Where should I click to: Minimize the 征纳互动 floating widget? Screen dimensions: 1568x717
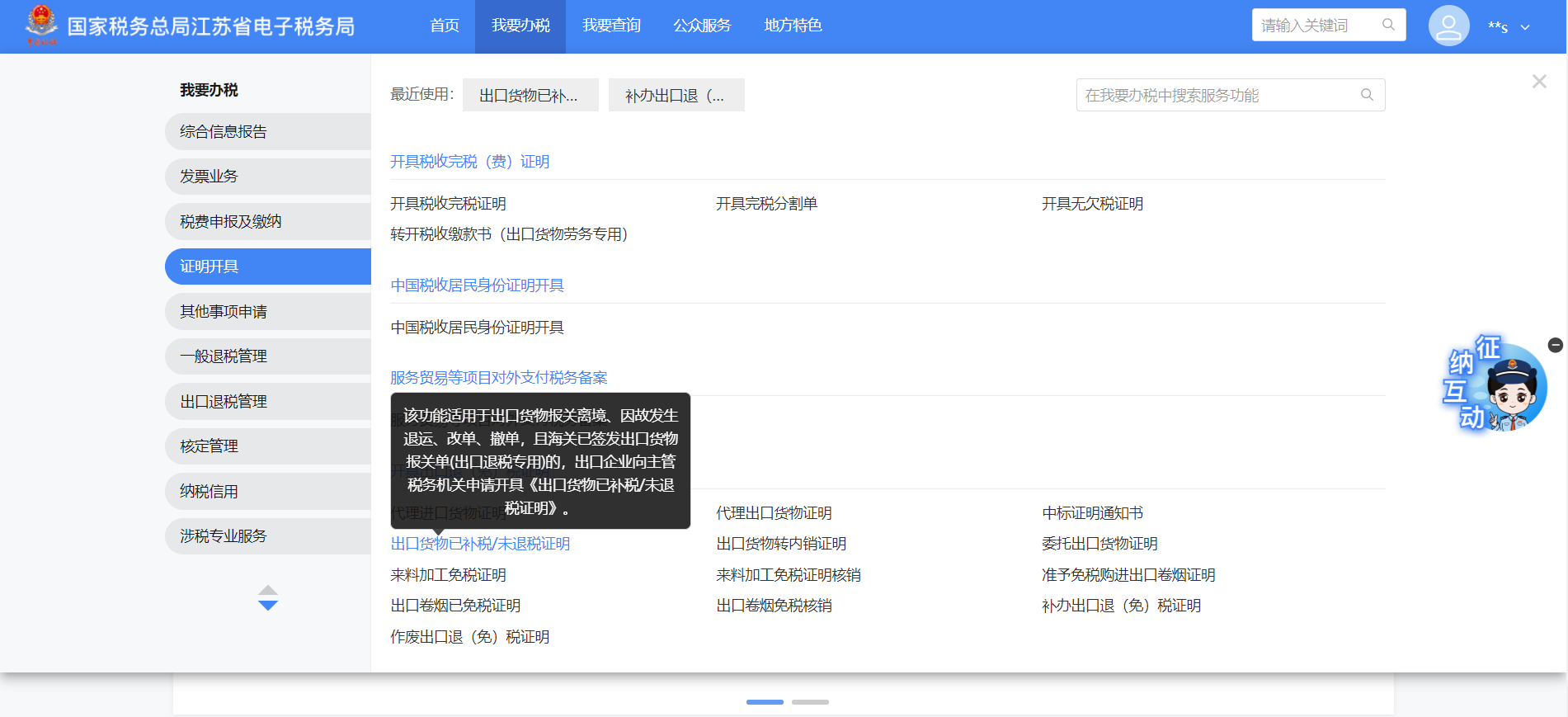(x=1556, y=345)
